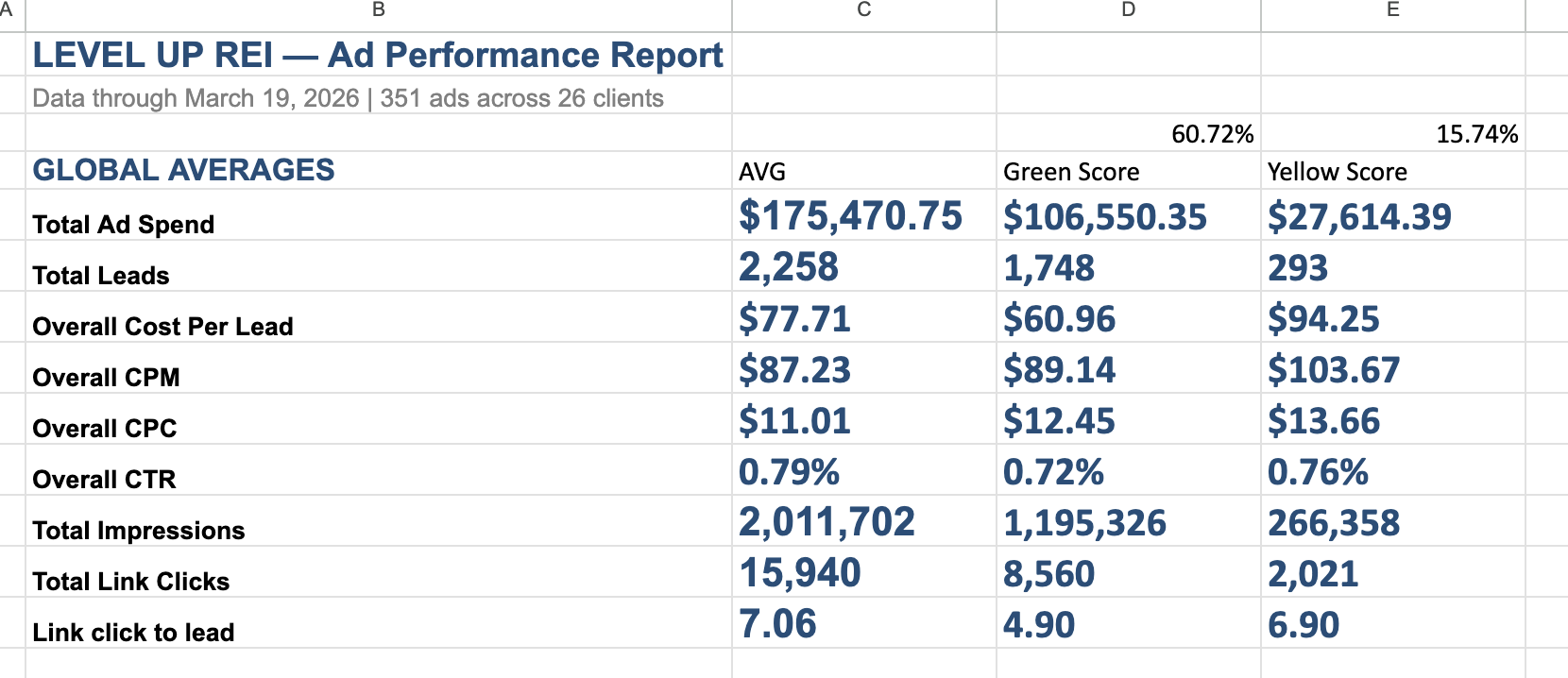Click the Total Impressions row label
Screen dimensions: 1568x678
[x=379, y=521]
